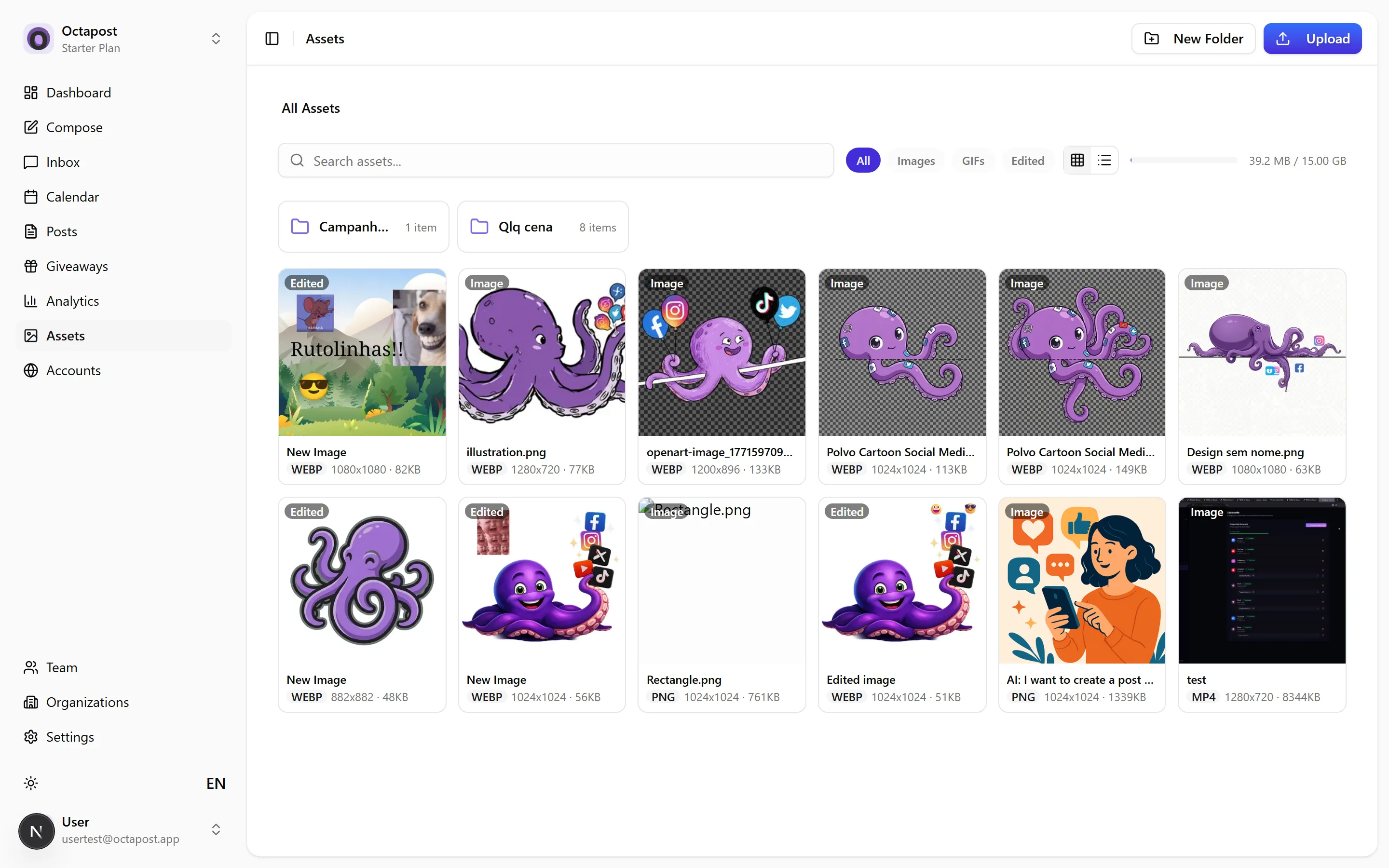
Task: Open the Rectangle.png asset card
Action: coord(722,605)
